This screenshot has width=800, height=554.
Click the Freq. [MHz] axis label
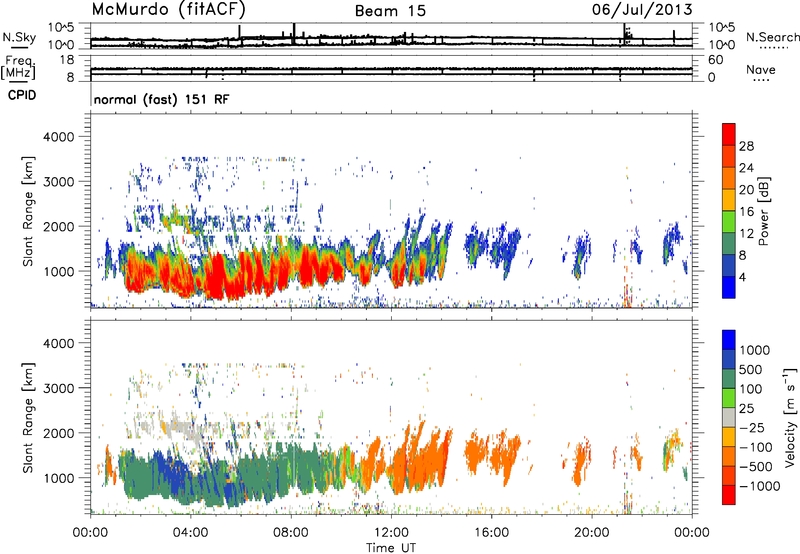coord(19,67)
